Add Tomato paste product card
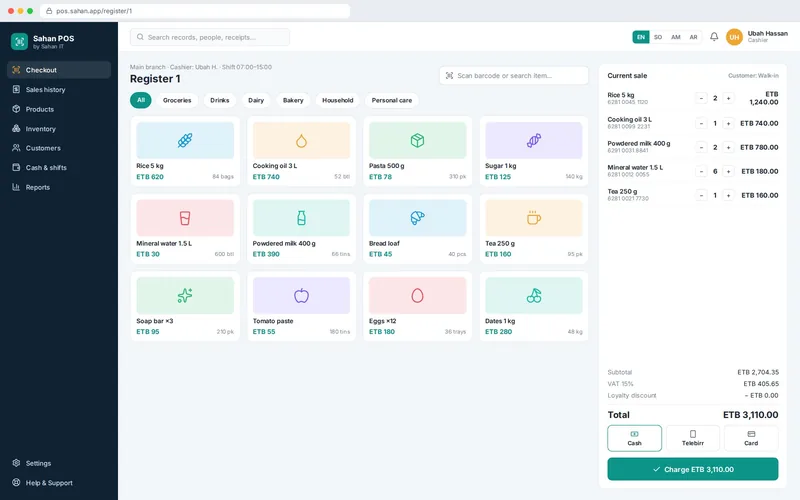Screen dimensions: 800x500 [x=301, y=306]
